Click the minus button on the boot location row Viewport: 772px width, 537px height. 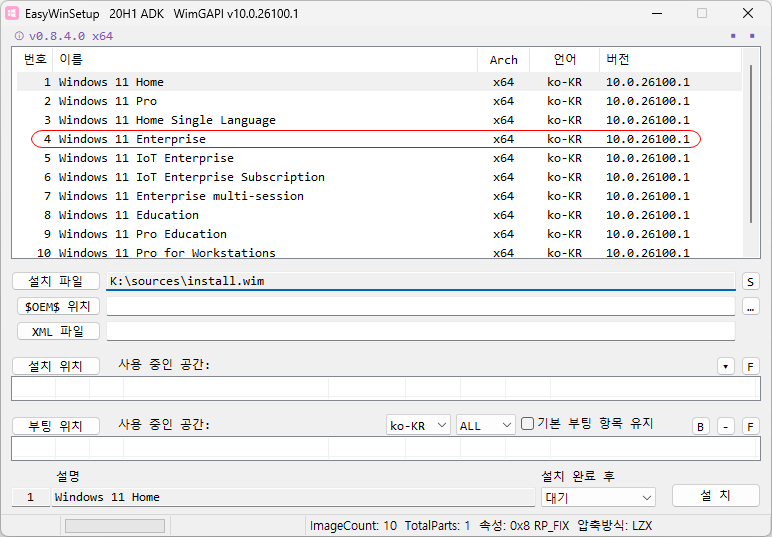point(726,426)
